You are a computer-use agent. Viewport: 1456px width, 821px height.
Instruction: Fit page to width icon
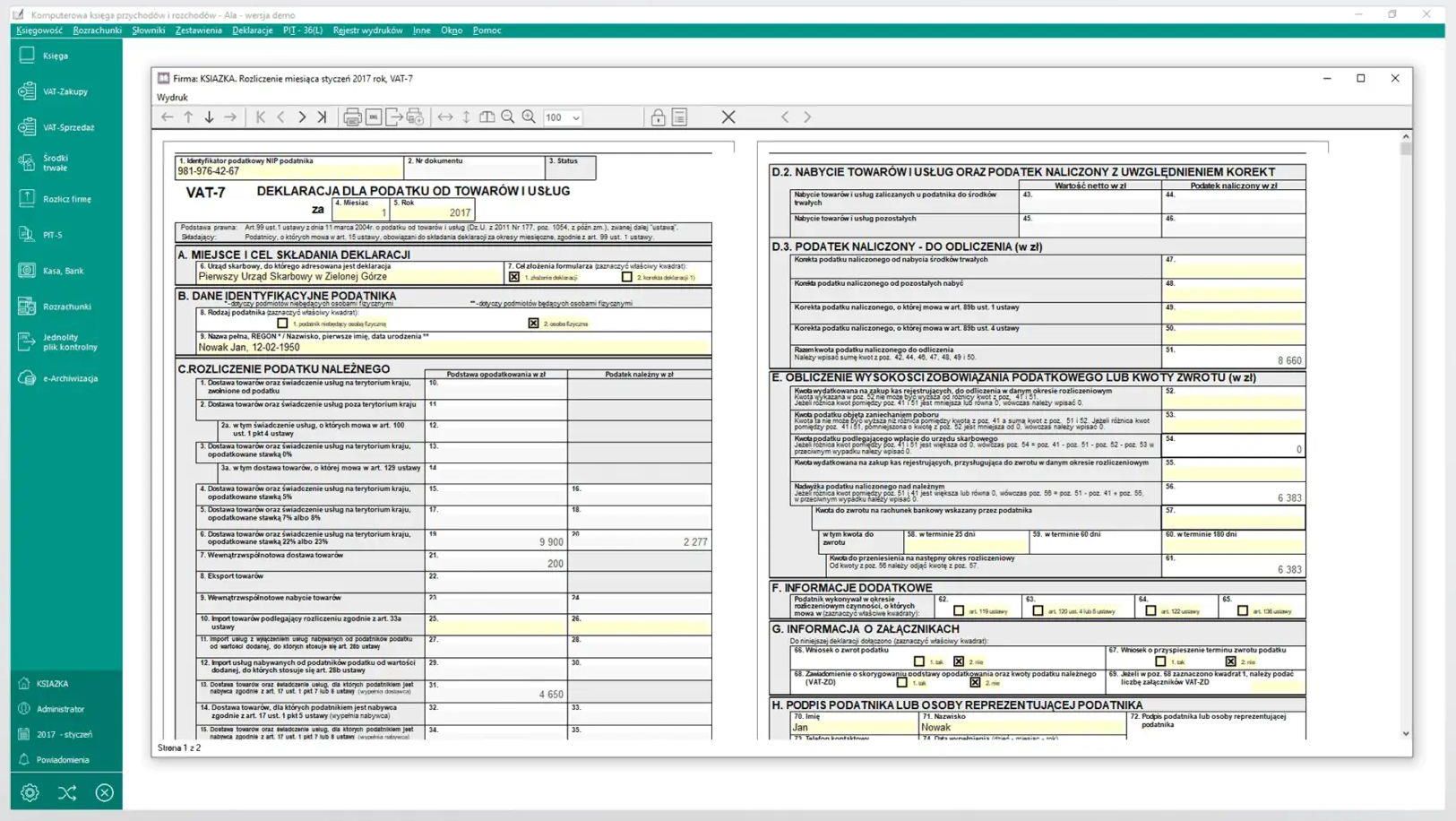pos(445,117)
